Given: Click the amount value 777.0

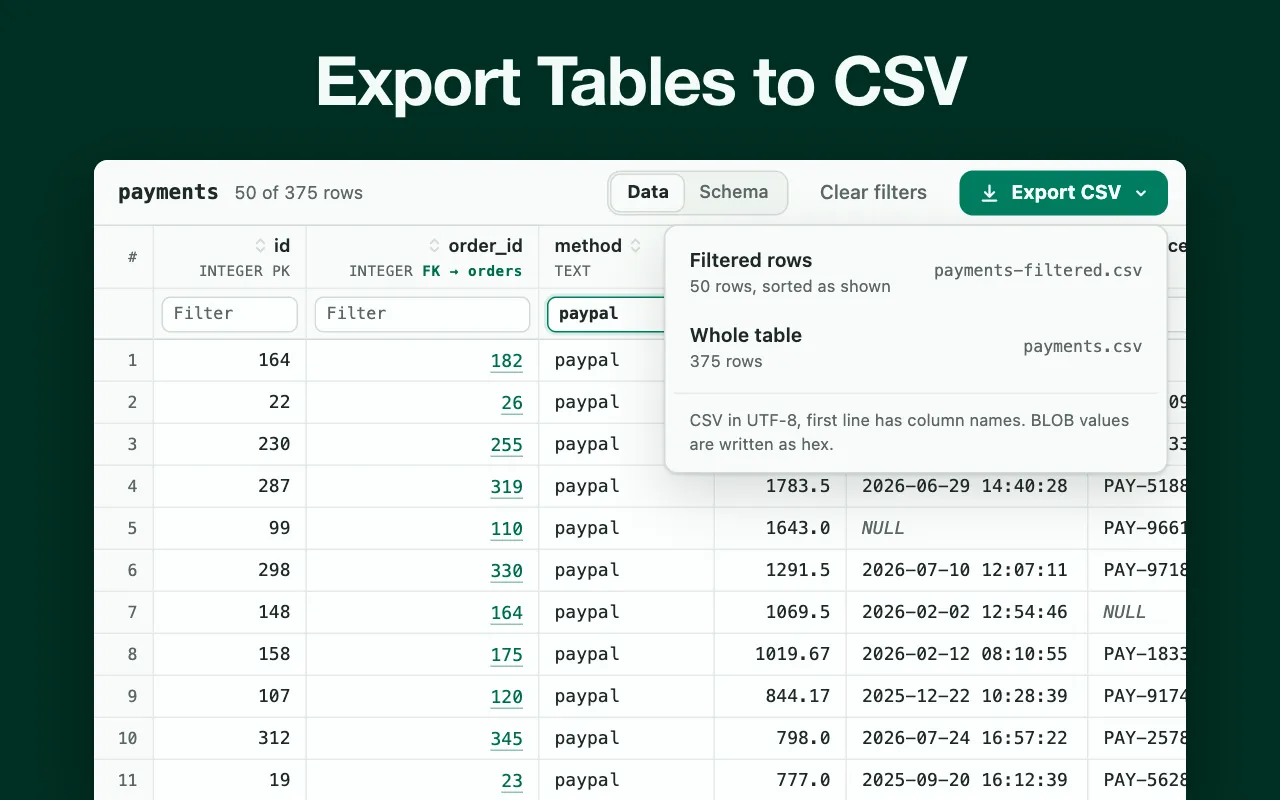Looking at the screenshot, I should 803,780.
